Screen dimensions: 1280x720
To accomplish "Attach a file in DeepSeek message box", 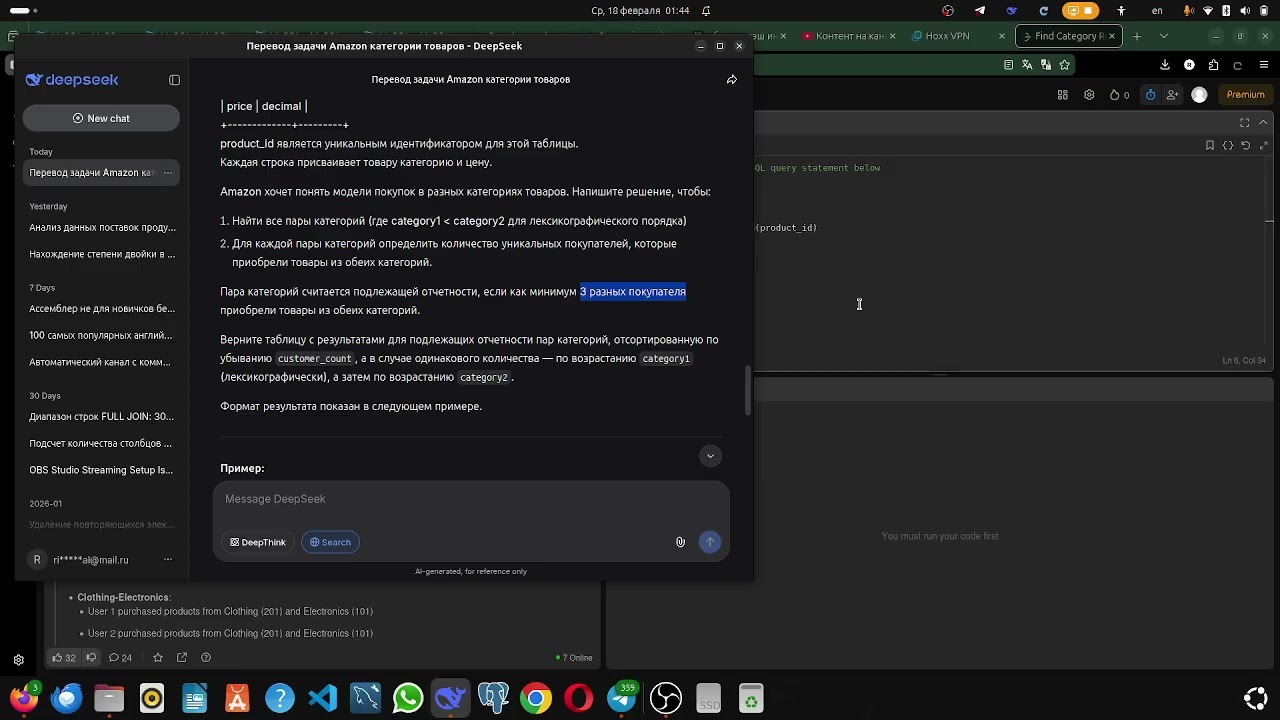I will coord(680,542).
